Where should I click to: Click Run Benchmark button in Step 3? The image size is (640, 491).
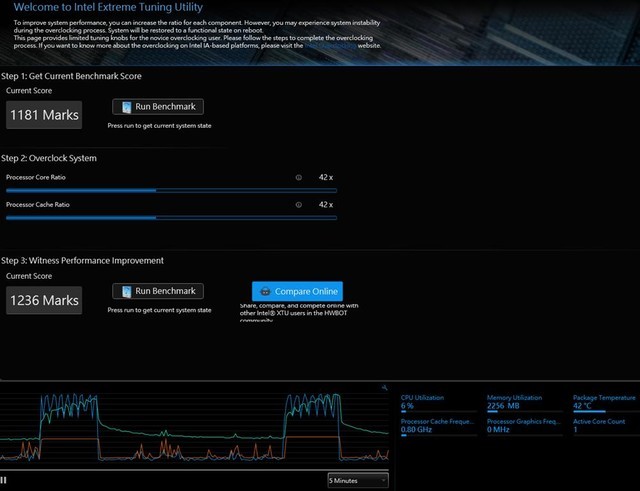158,291
